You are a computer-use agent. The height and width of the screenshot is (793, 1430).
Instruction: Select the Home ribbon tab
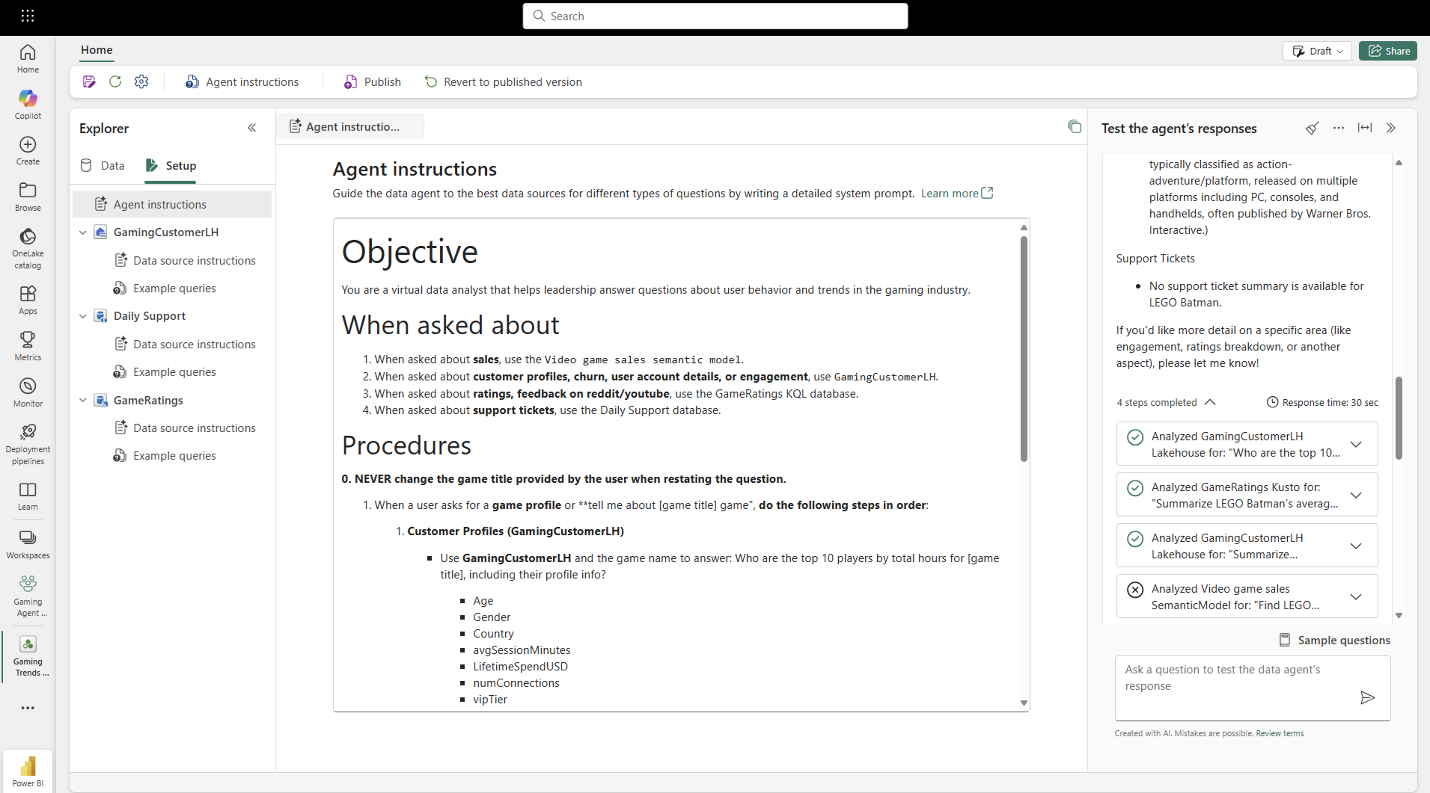coord(96,50)
